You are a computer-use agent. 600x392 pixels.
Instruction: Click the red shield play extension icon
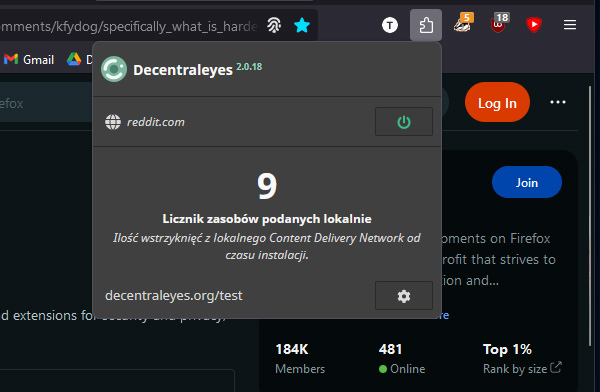(534, 25)
